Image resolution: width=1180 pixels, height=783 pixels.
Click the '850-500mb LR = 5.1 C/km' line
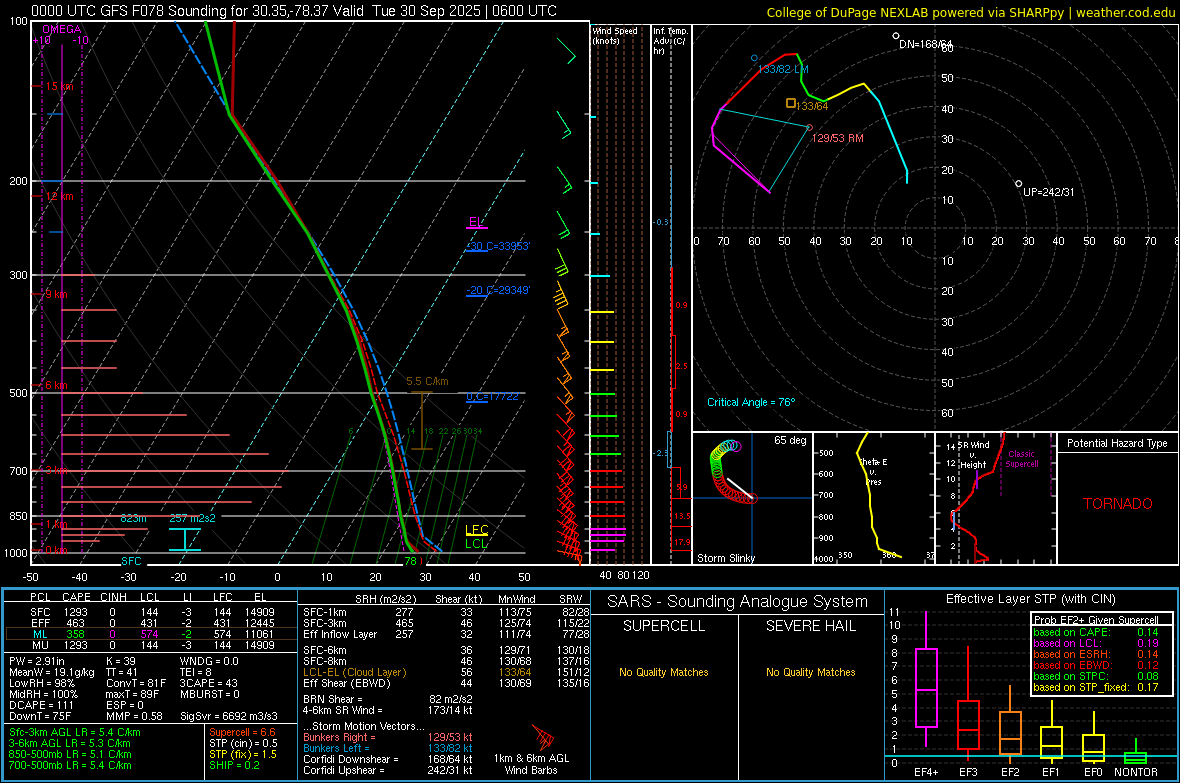click(x=70, y=754)
